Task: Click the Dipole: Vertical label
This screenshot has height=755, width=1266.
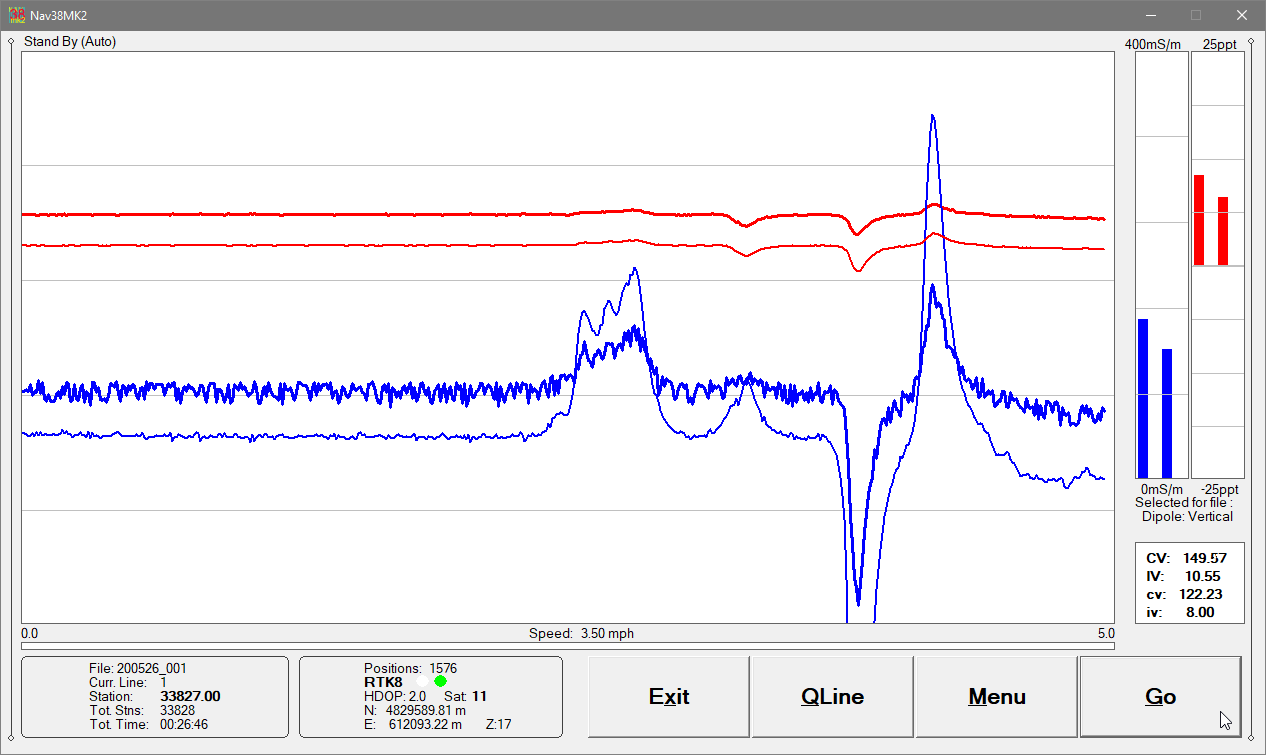Action: click(x=1187, y=517)
